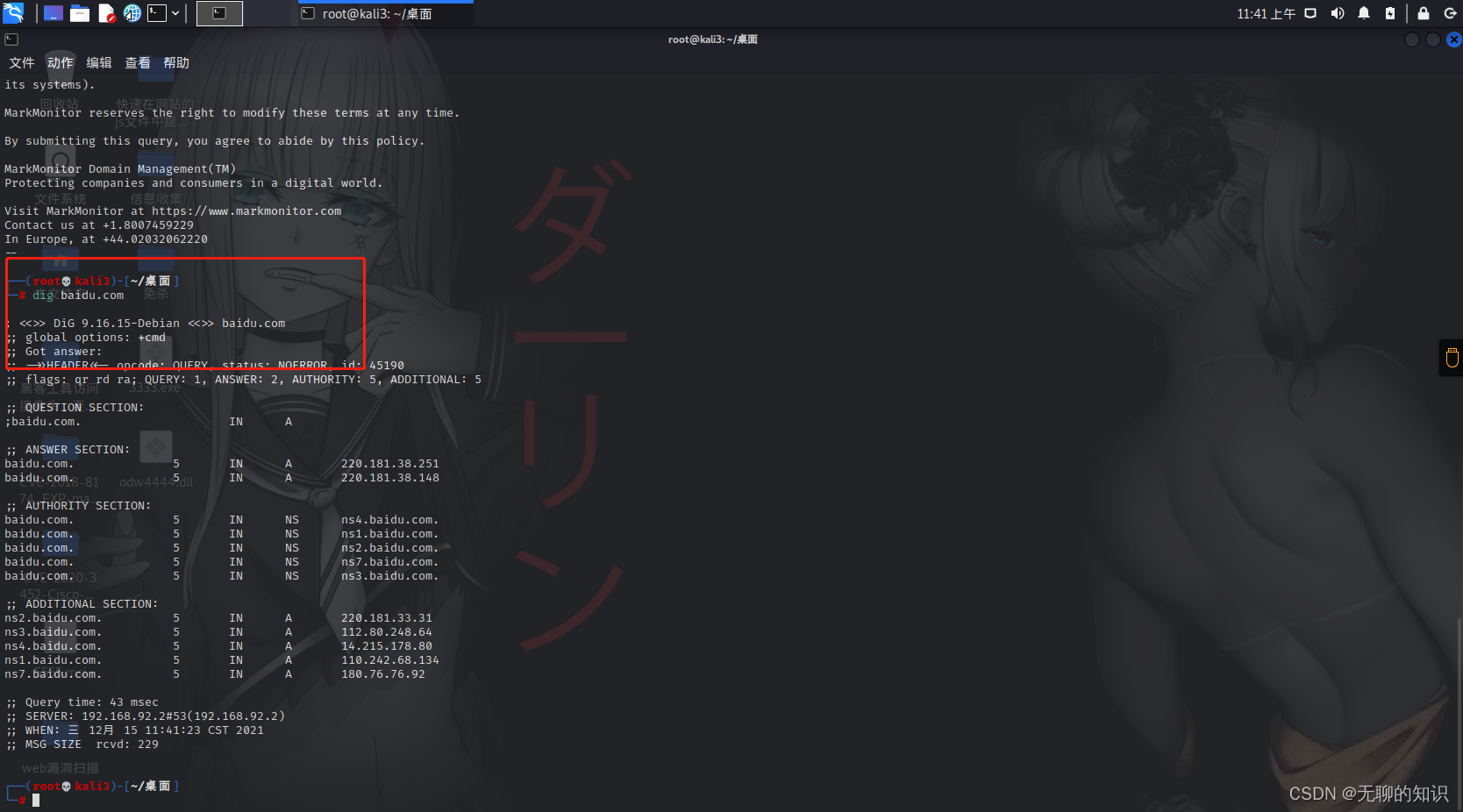Viewport: 1463px width, 812px height.
Task: Click ns7.baidu.com. in authority section
Action: coord(390,562)
